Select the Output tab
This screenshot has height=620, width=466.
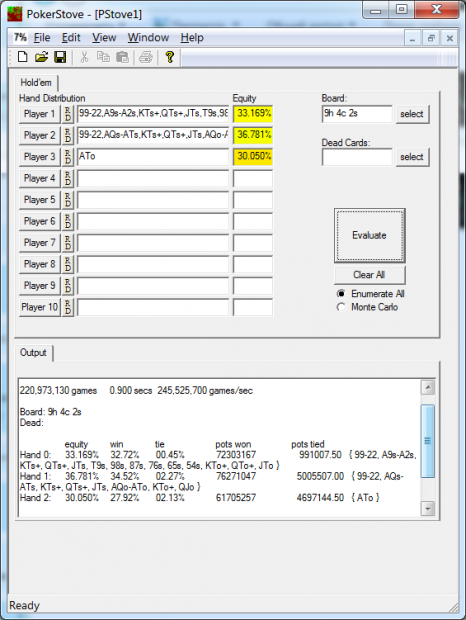tap(33, 352)
